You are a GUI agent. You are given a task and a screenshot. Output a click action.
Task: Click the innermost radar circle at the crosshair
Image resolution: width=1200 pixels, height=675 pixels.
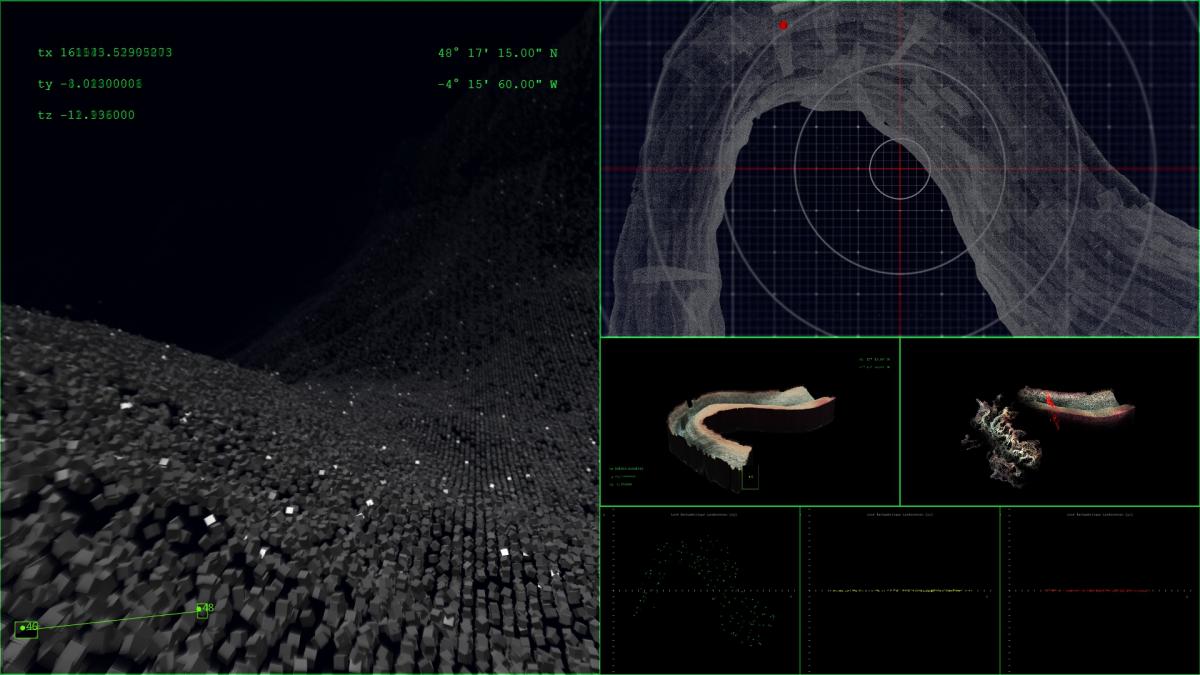899,169
